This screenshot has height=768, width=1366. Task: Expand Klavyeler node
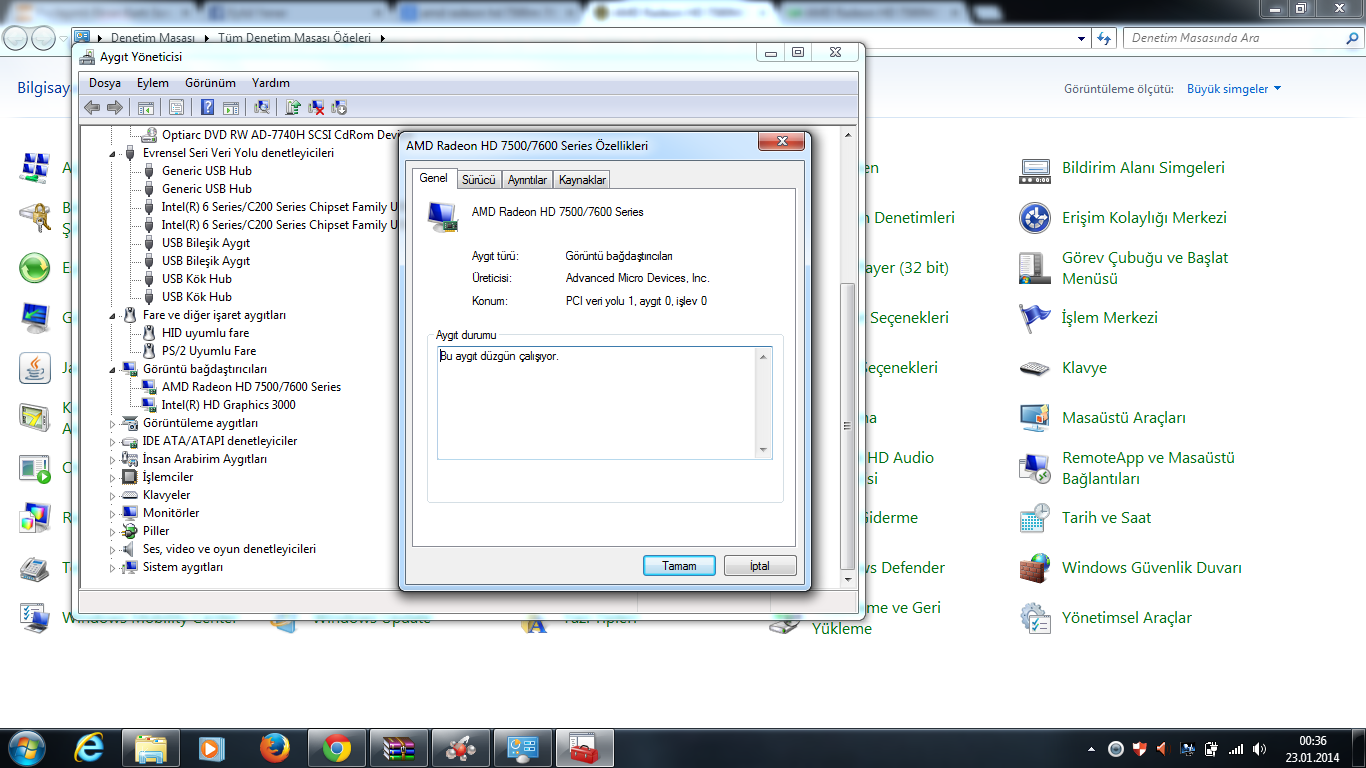(113, 495)
